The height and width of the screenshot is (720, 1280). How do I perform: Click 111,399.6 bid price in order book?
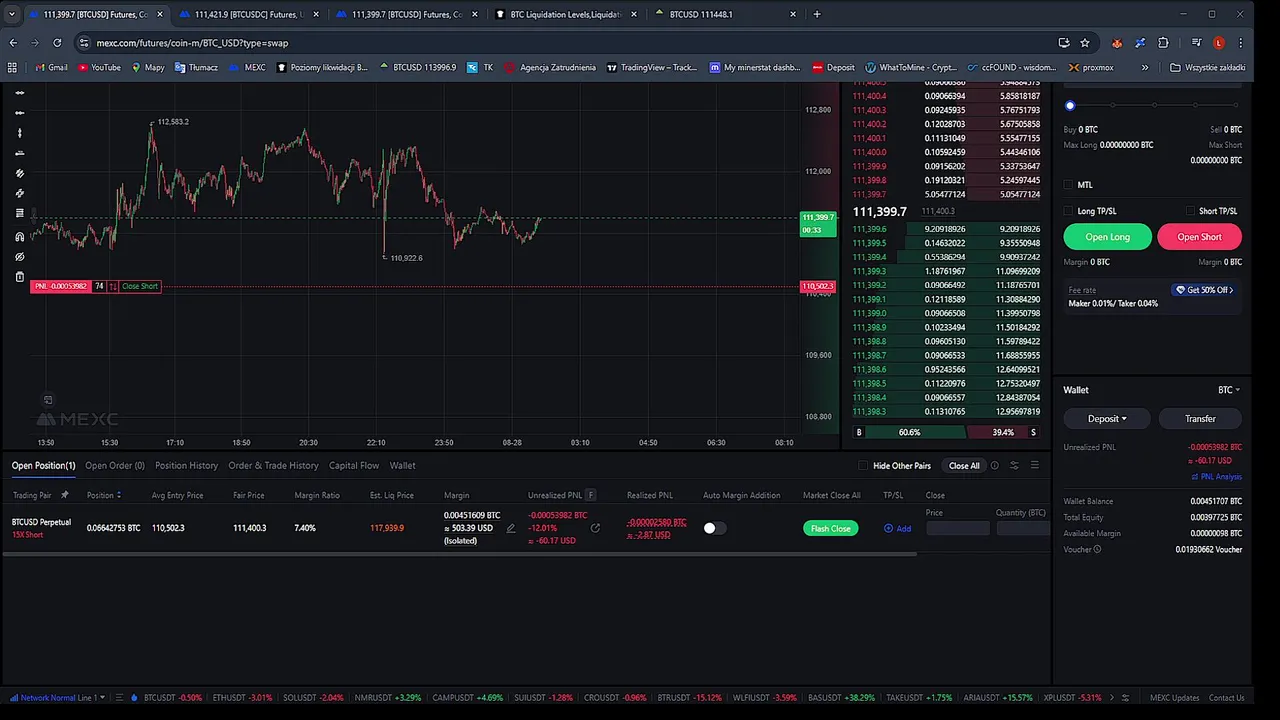coord(869,229)
